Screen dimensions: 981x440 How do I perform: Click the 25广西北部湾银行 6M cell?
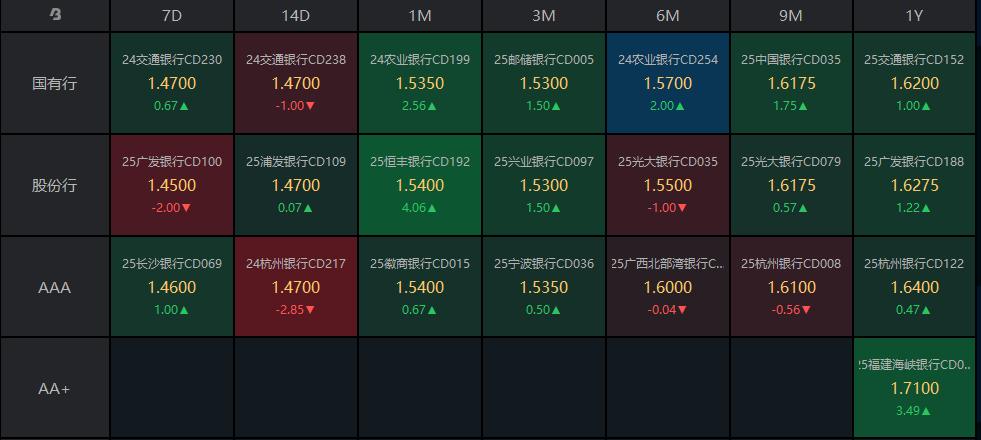[668, 287]
